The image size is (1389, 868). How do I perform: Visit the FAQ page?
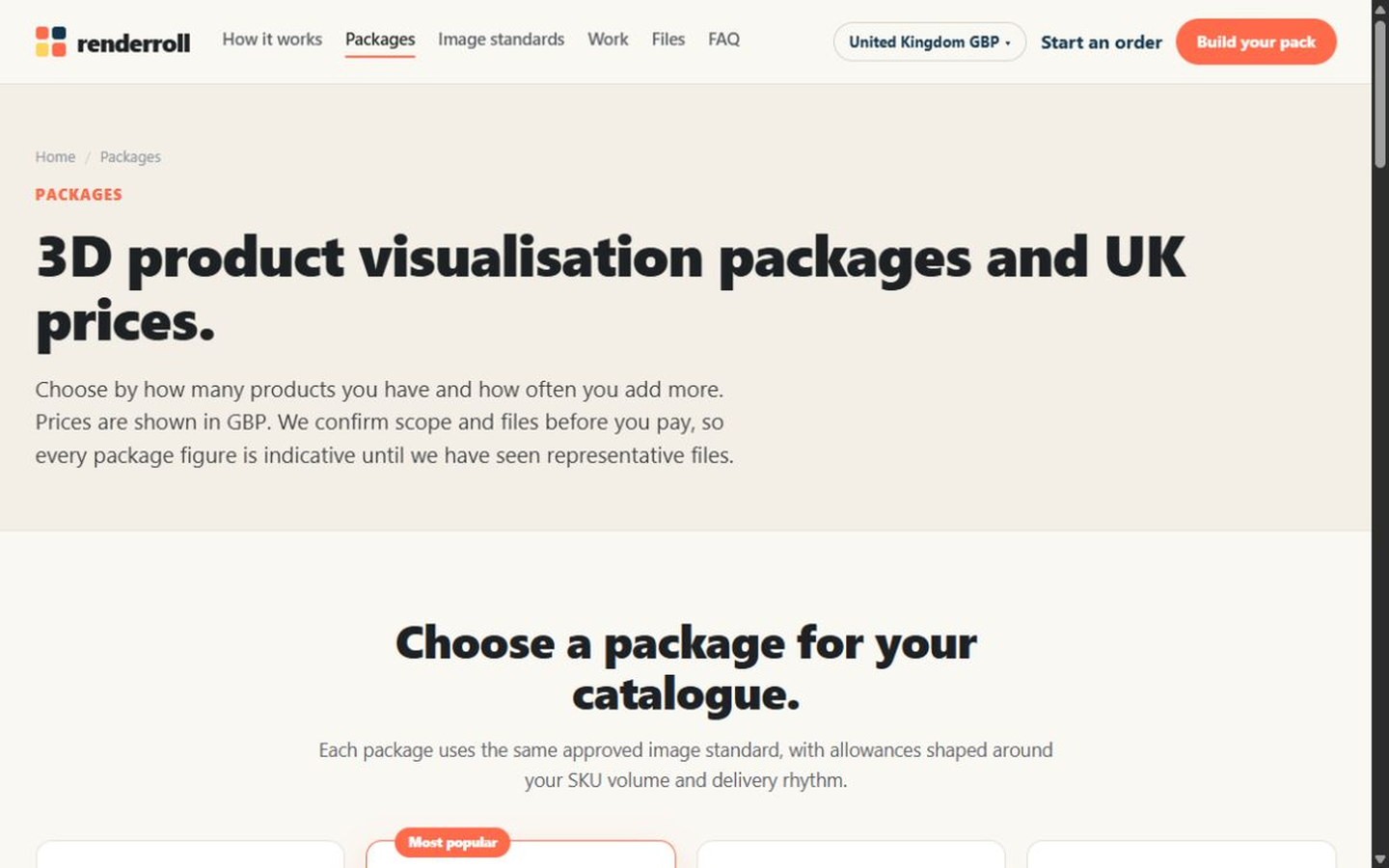[x=723, y=40]
